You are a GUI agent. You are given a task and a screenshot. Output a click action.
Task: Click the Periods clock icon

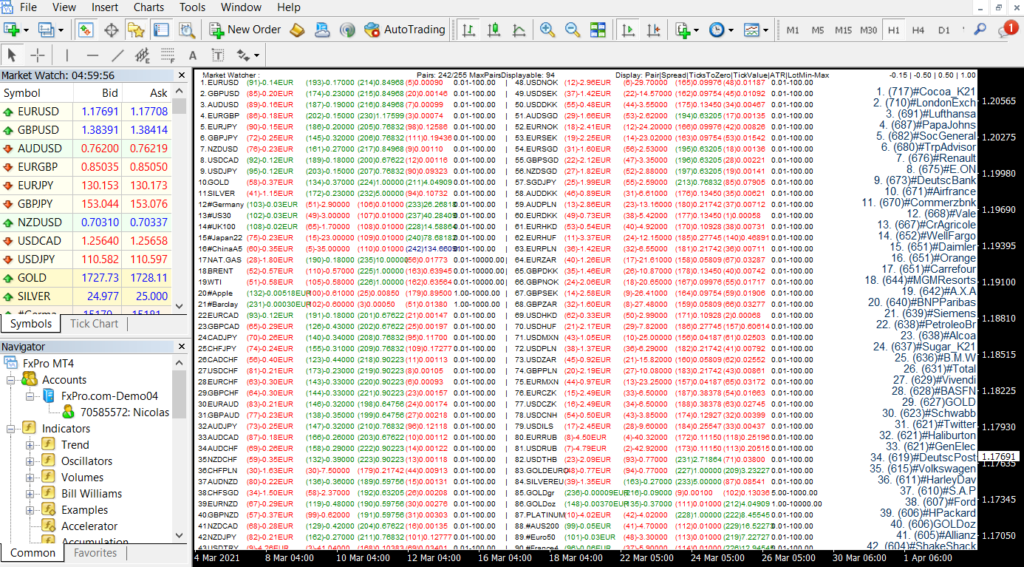point(716,29)
